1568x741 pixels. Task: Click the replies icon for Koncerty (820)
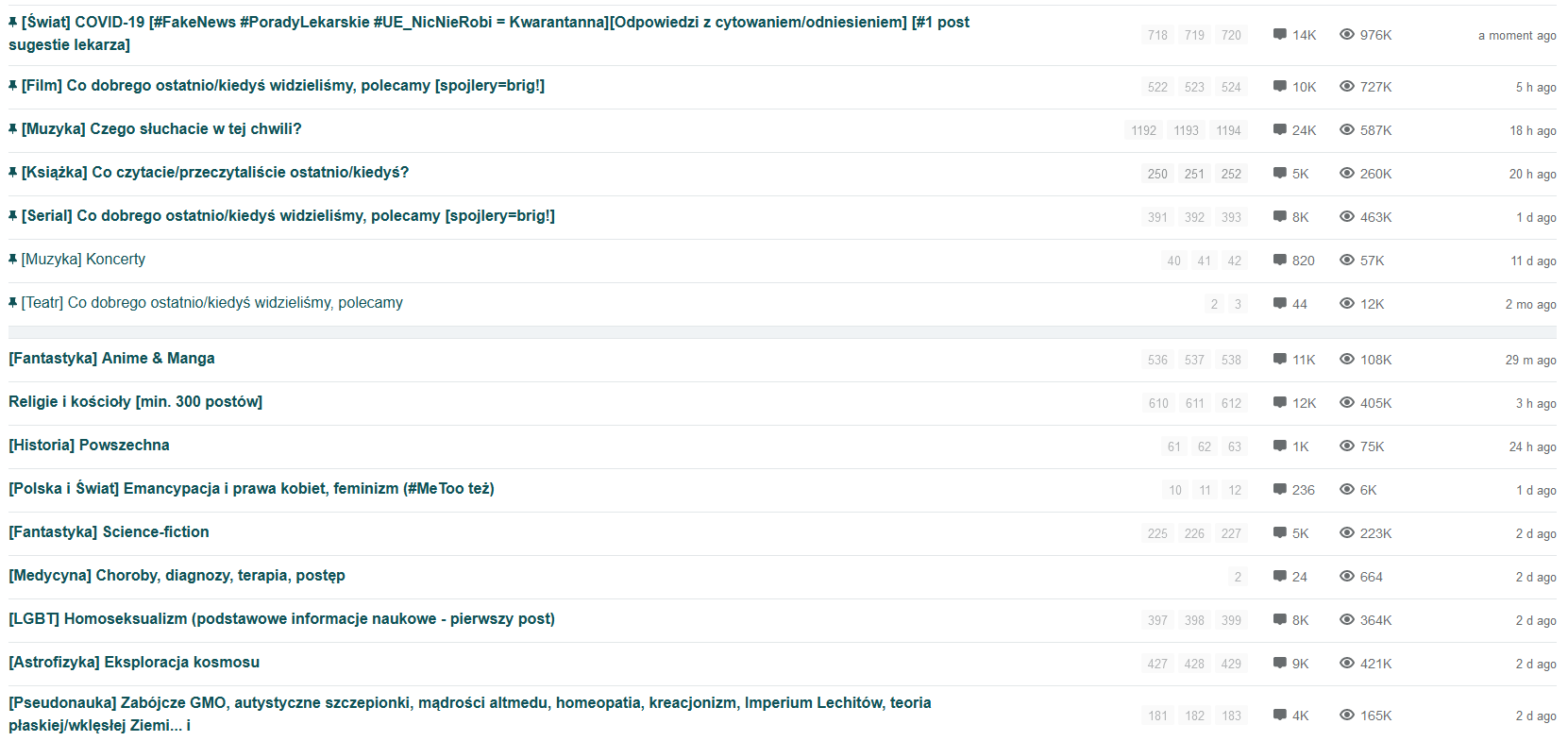[x=1280, y=261]
